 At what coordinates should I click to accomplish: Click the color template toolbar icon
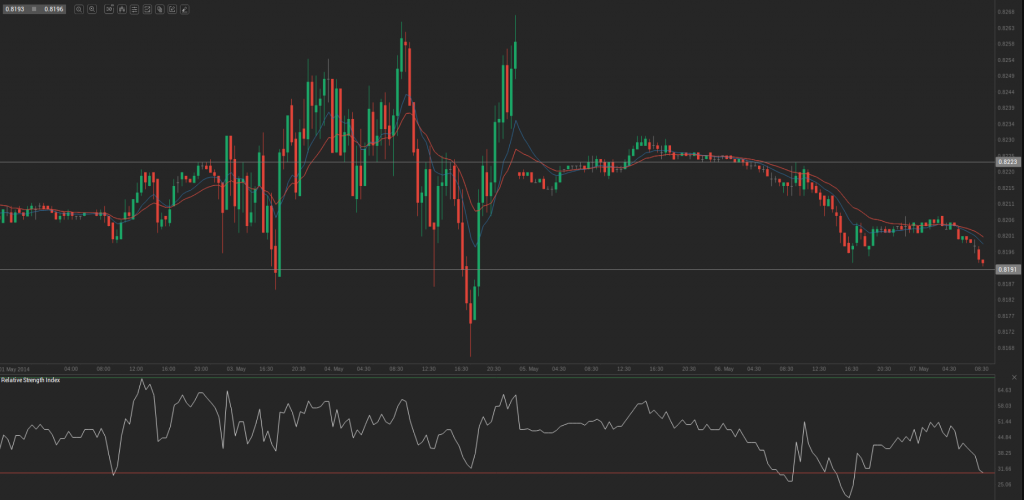point(160,9)
